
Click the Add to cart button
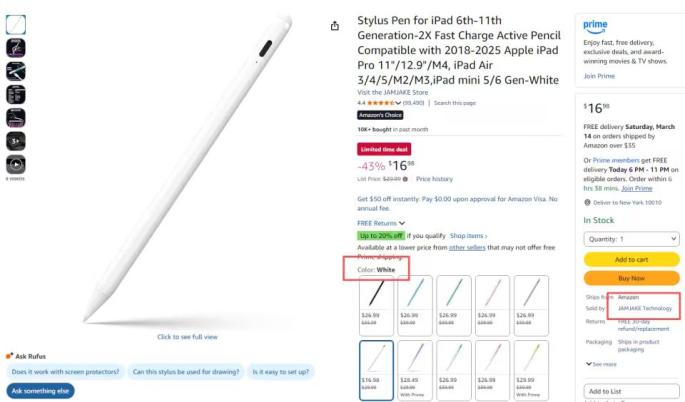(631, 260)
